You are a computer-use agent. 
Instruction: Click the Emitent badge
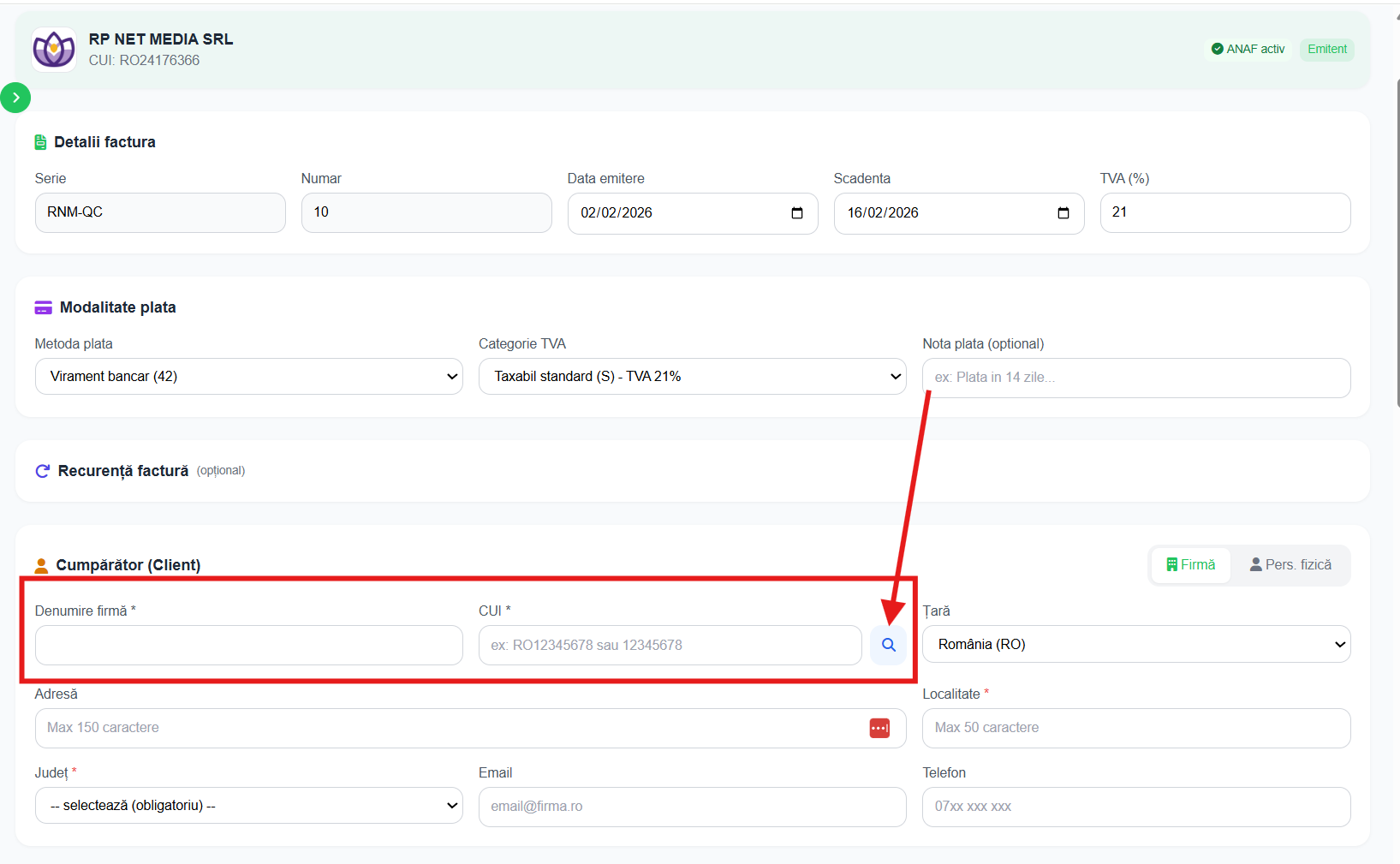click(1326, 49)
